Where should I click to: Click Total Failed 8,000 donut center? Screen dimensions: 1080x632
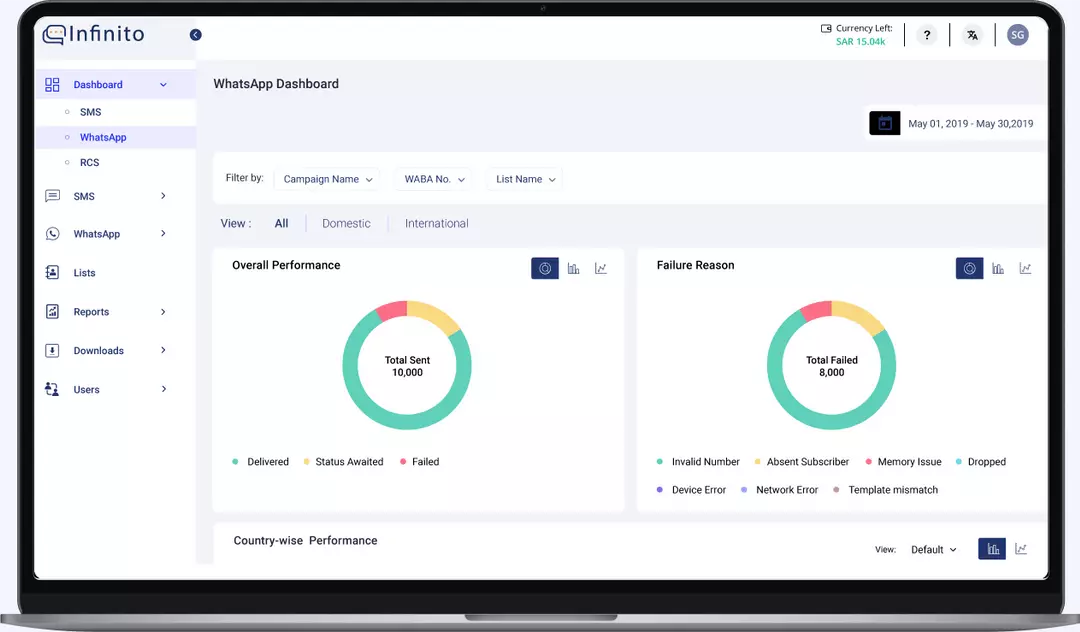[x=831, y=366]
